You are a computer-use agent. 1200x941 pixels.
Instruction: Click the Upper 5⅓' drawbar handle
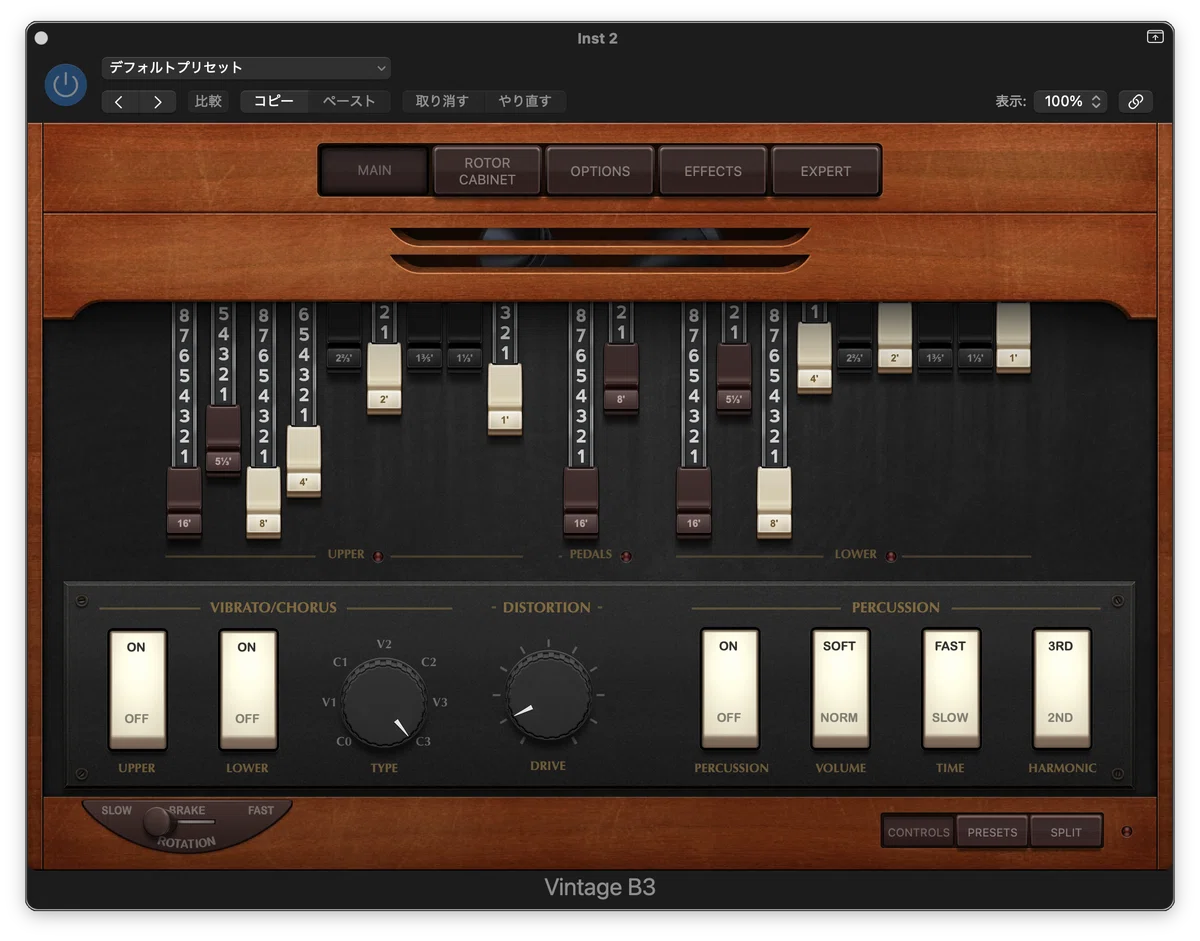point(223,439)
